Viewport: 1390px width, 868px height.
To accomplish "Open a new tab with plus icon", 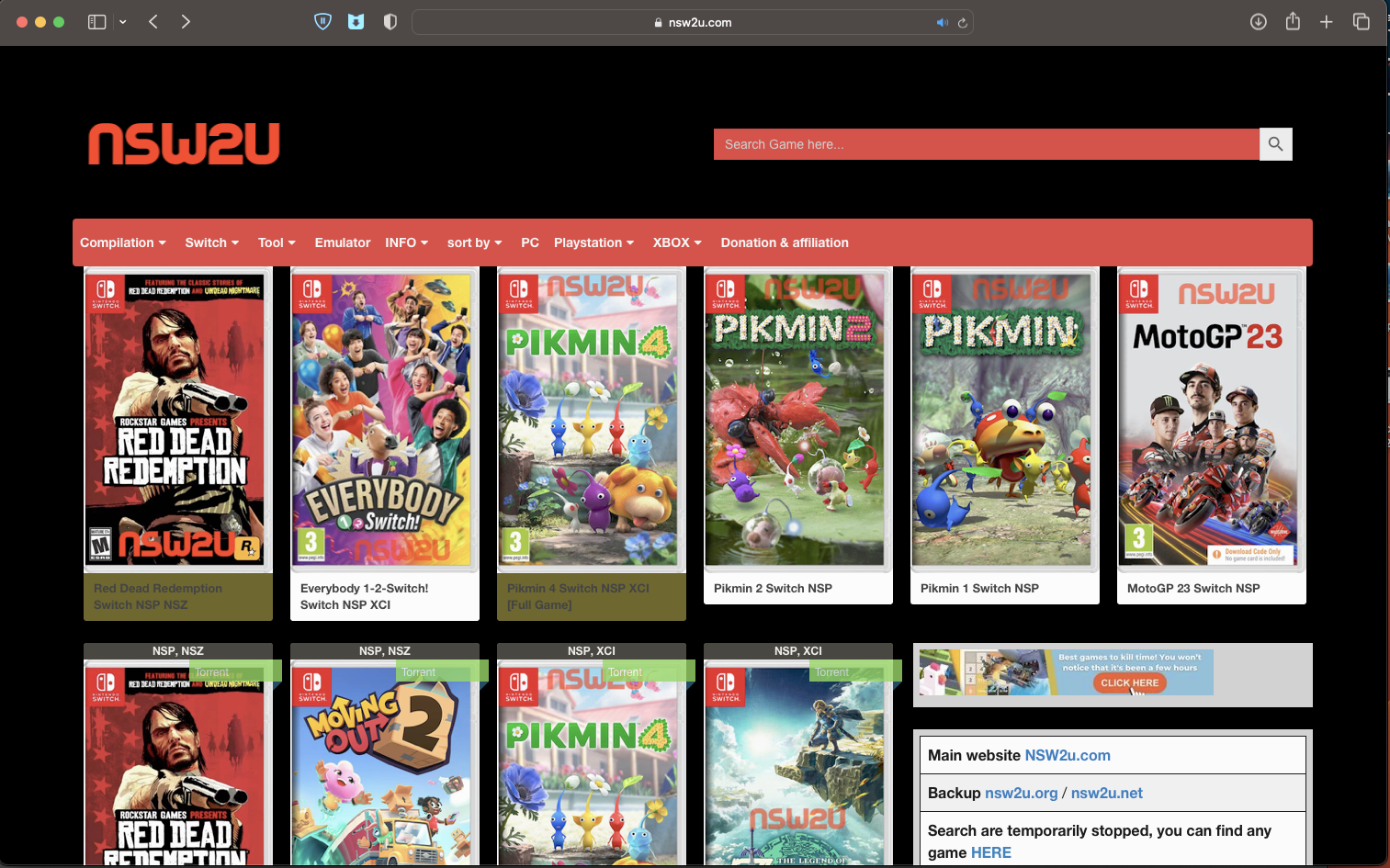I will [1327, 22].
